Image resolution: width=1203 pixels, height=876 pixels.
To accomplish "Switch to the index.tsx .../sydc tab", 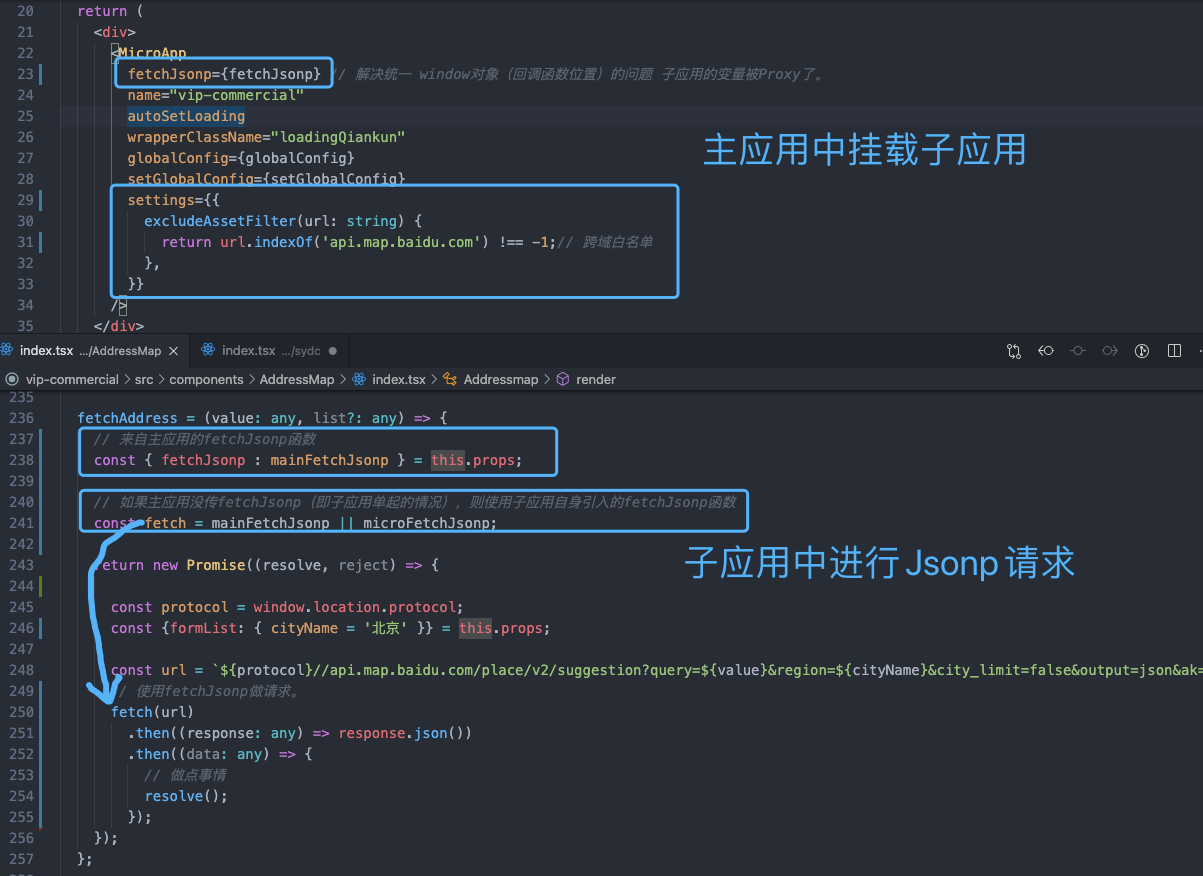I will (x=270, y=351).
